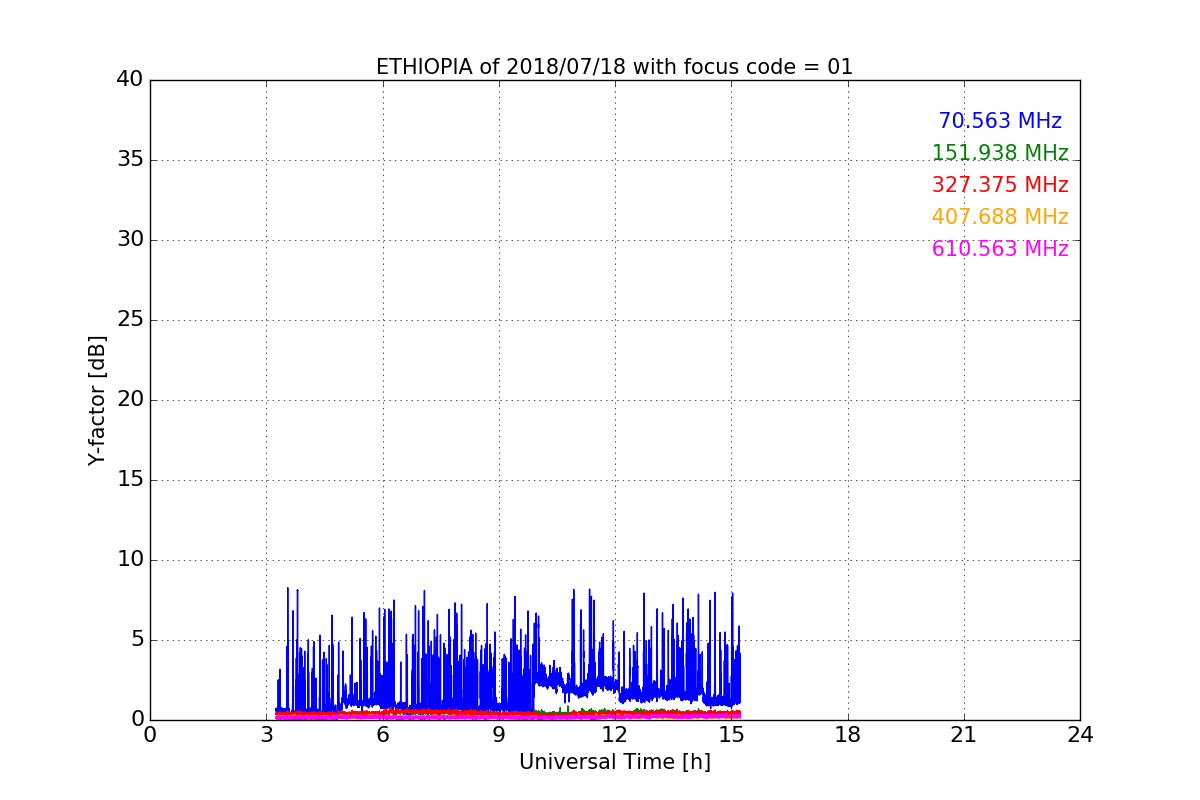The image size is (1200, 800).
Task: Click the x-axis tick label 6
Action: [x=383, y=735]
